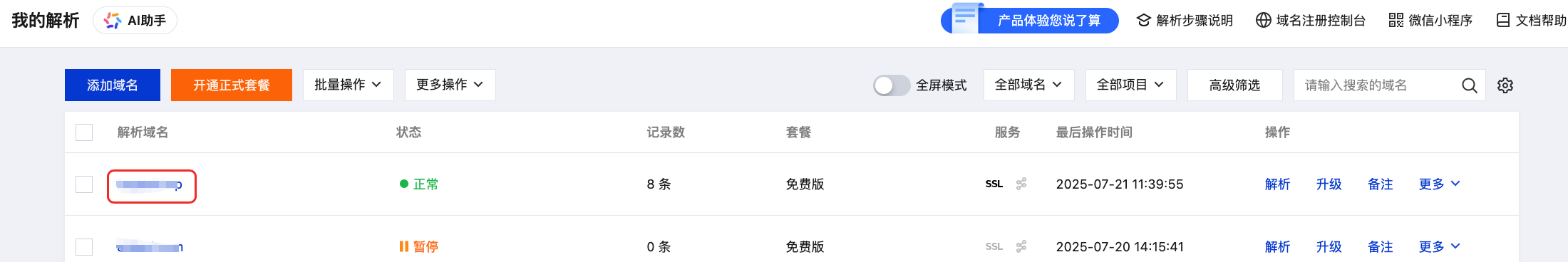
Task: Open 微信小程序 QR code icon
Action: (x=1396, y=20)
